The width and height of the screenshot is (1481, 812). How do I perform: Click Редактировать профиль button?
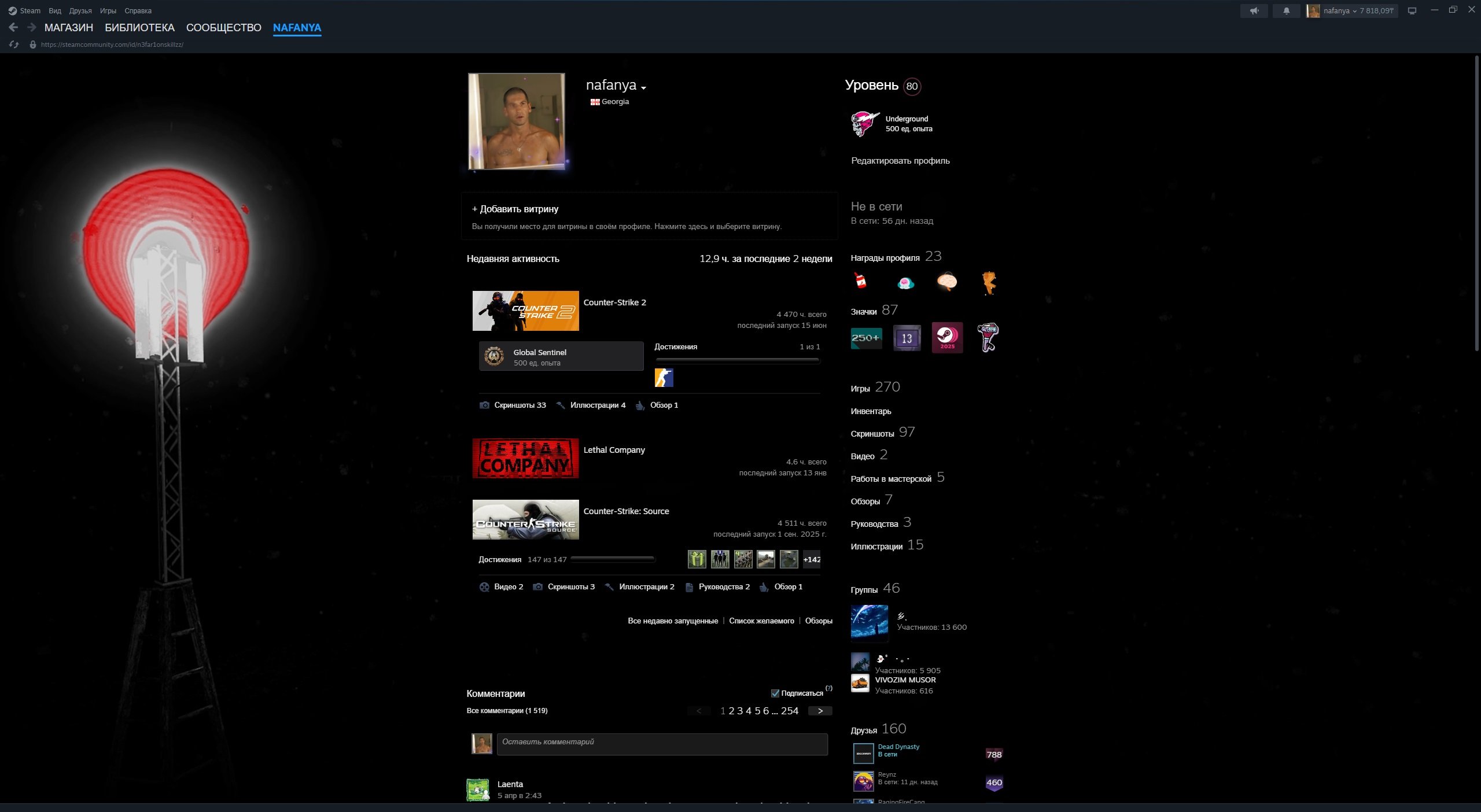click(x=900, y=160)
